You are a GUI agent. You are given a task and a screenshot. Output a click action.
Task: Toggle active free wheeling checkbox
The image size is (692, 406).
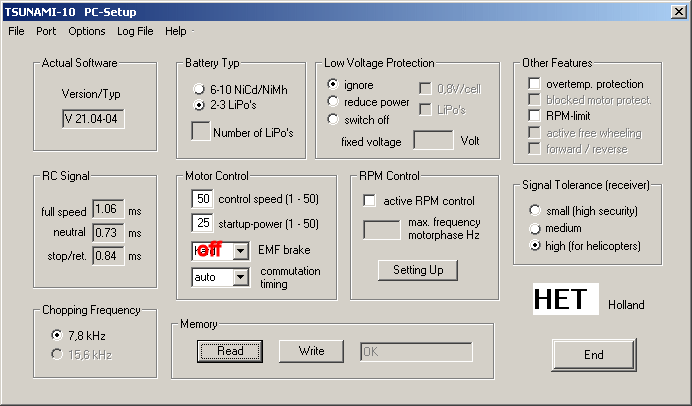[534, 132]
